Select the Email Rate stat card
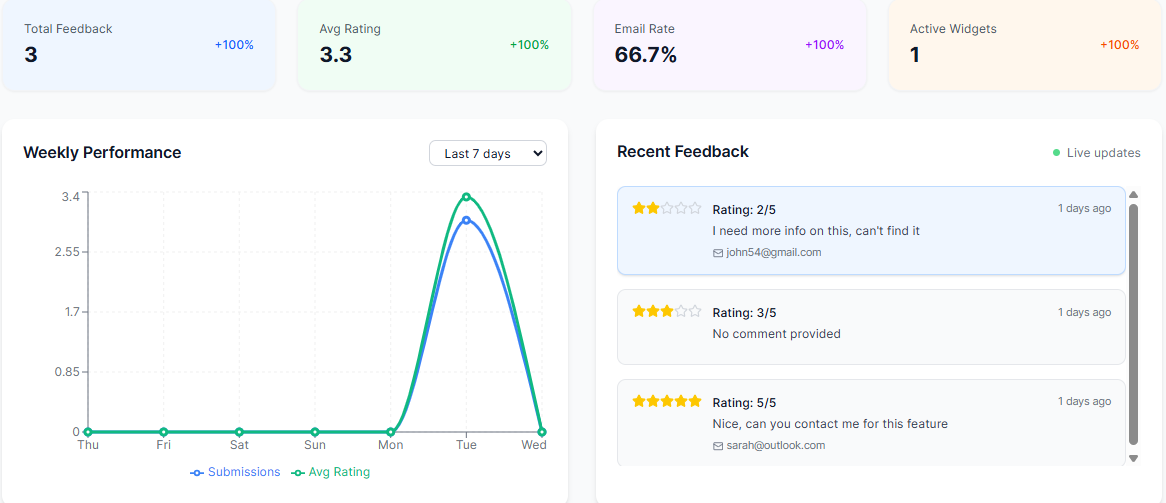Image resolution: width=1166 pixels, height=503 pixels. (729, 45)
